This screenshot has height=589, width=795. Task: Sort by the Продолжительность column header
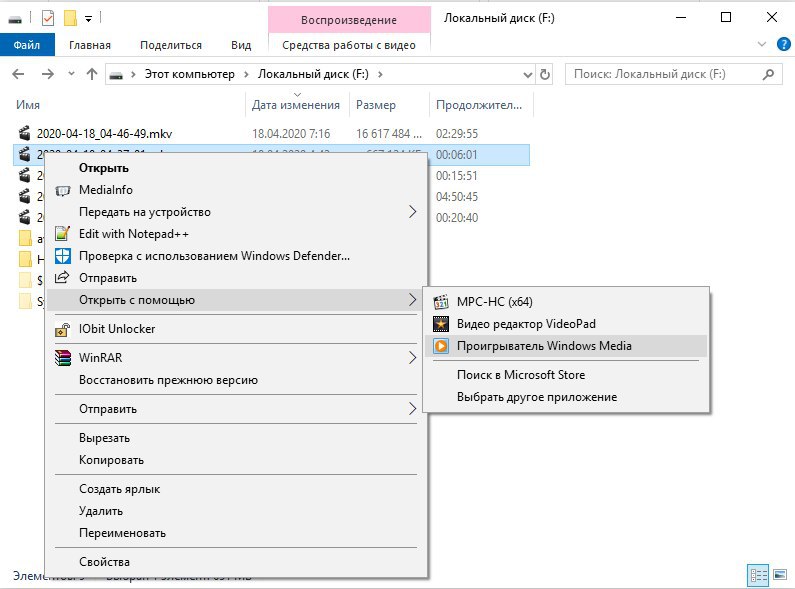(481, 105)
